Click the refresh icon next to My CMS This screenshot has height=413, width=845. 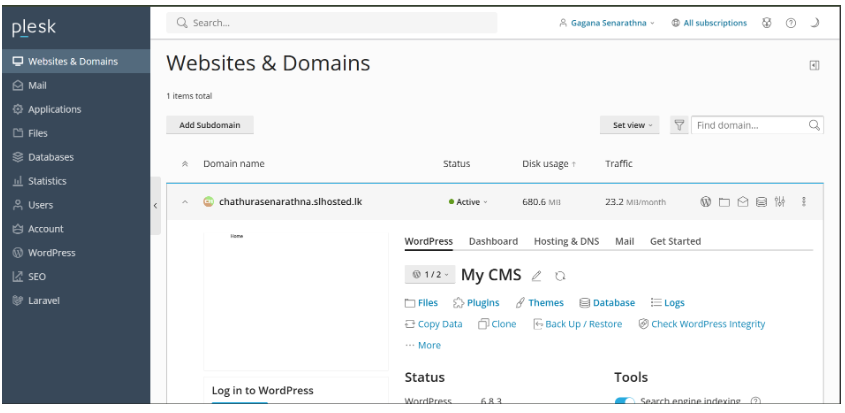(x=560, y=276)
